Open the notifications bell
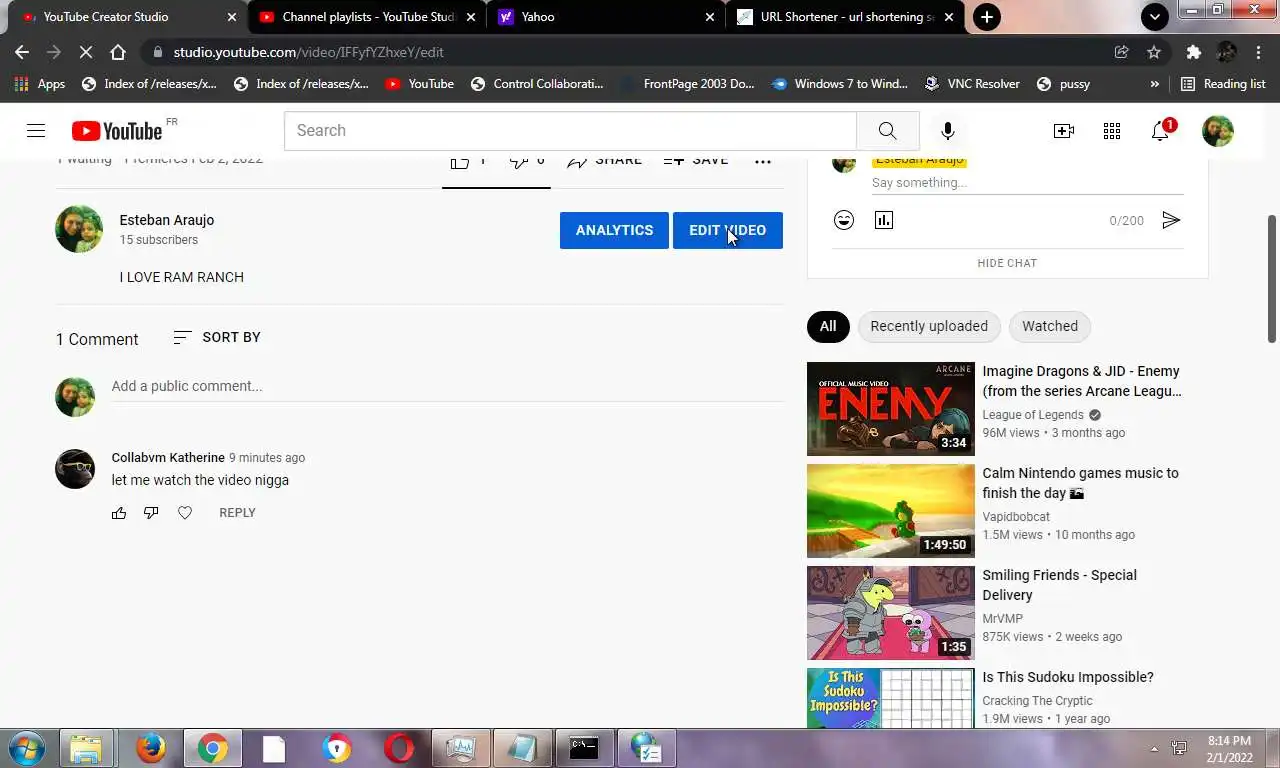1280x768 pixels. pos(1160,131)
